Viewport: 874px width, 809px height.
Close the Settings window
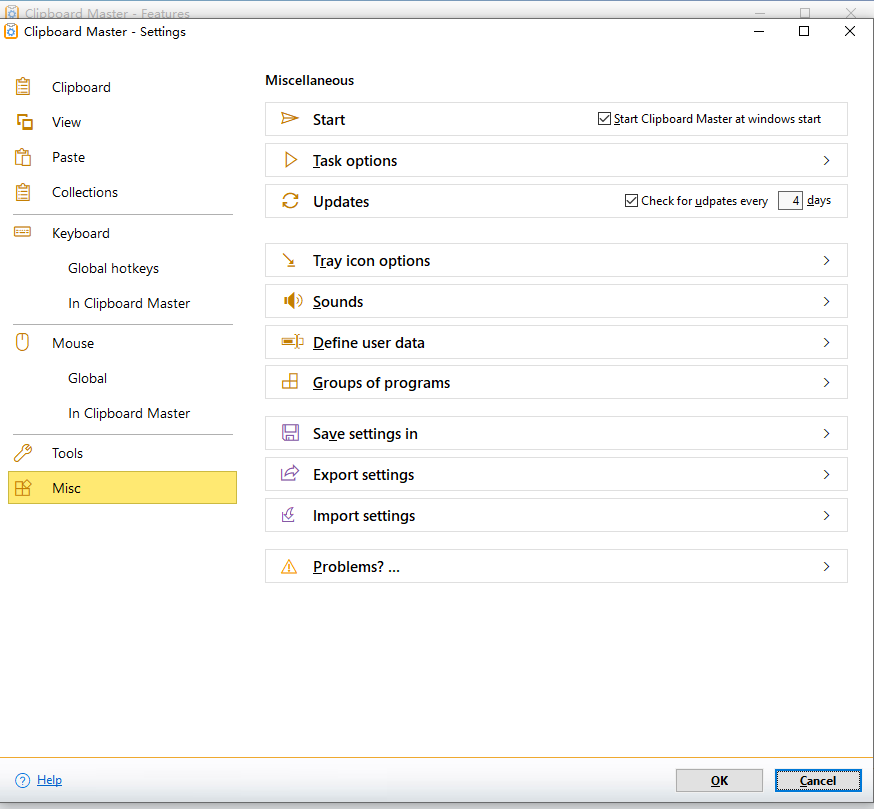(x=849, y=31)
